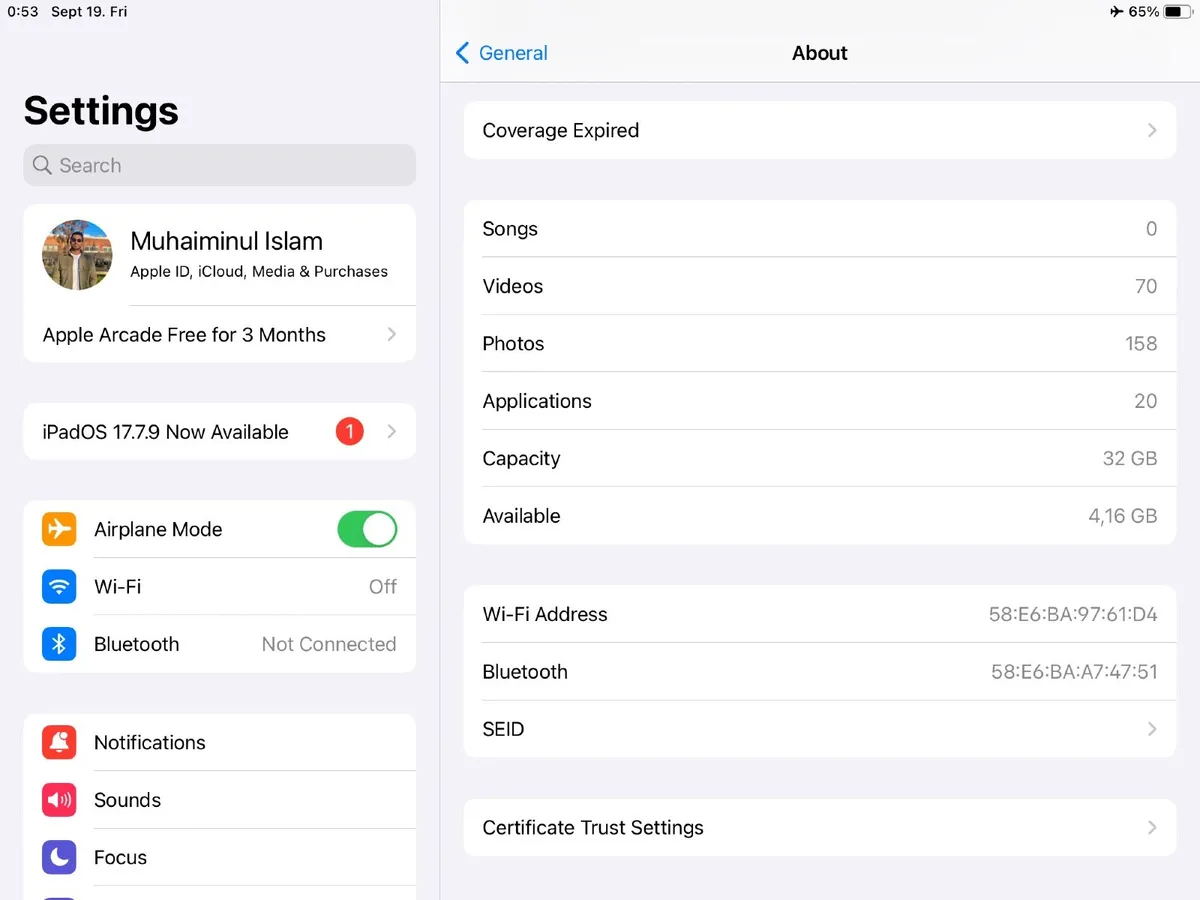Viewport: 1200px width, 900px height.
Task: Open Muhaiminul Islam Apple ID account
Action: pyautogui.click(x=219, y=255)
